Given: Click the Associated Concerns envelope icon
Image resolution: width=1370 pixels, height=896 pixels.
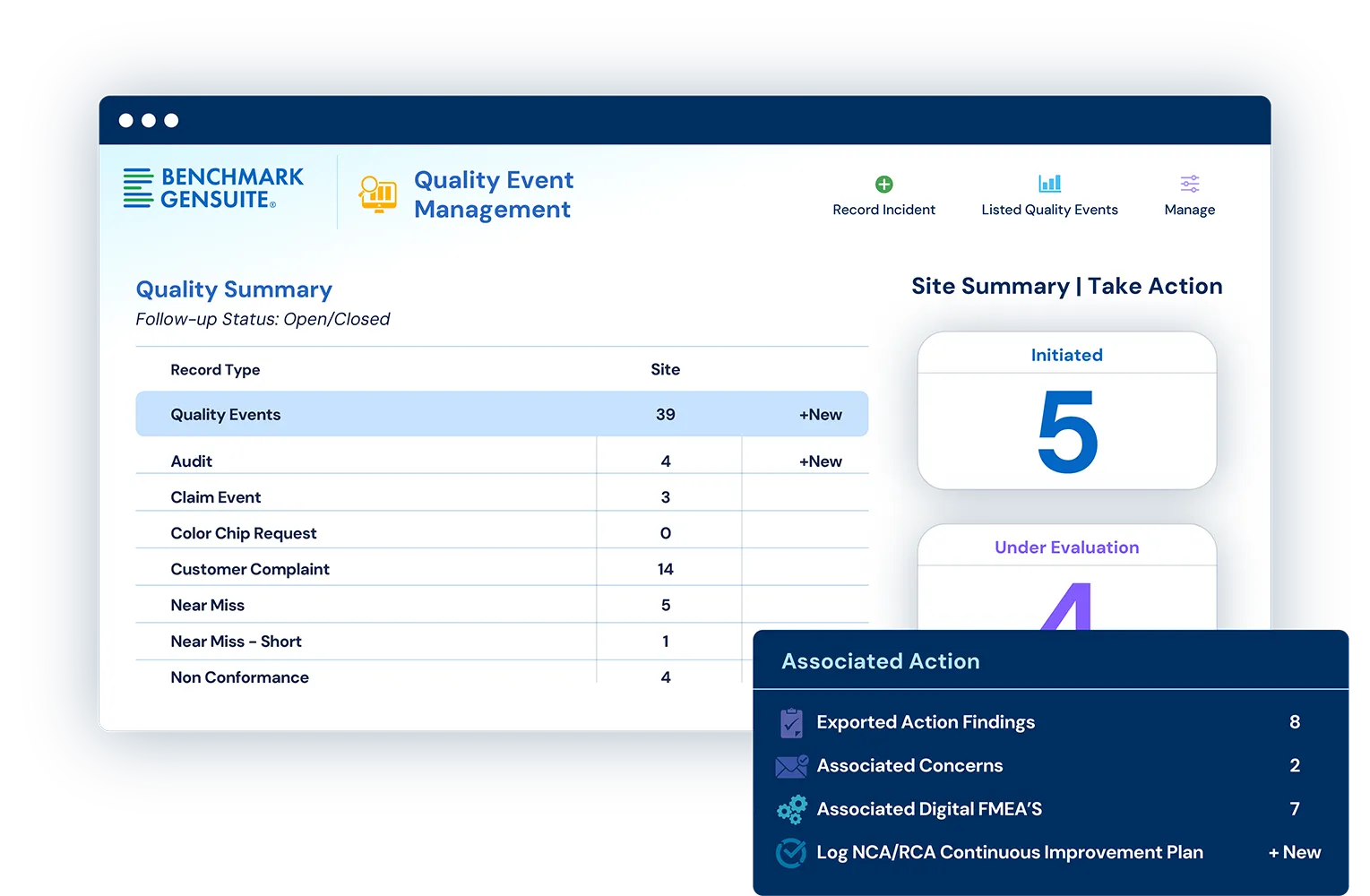Looking at the screenshot, I should pos(791,766).
